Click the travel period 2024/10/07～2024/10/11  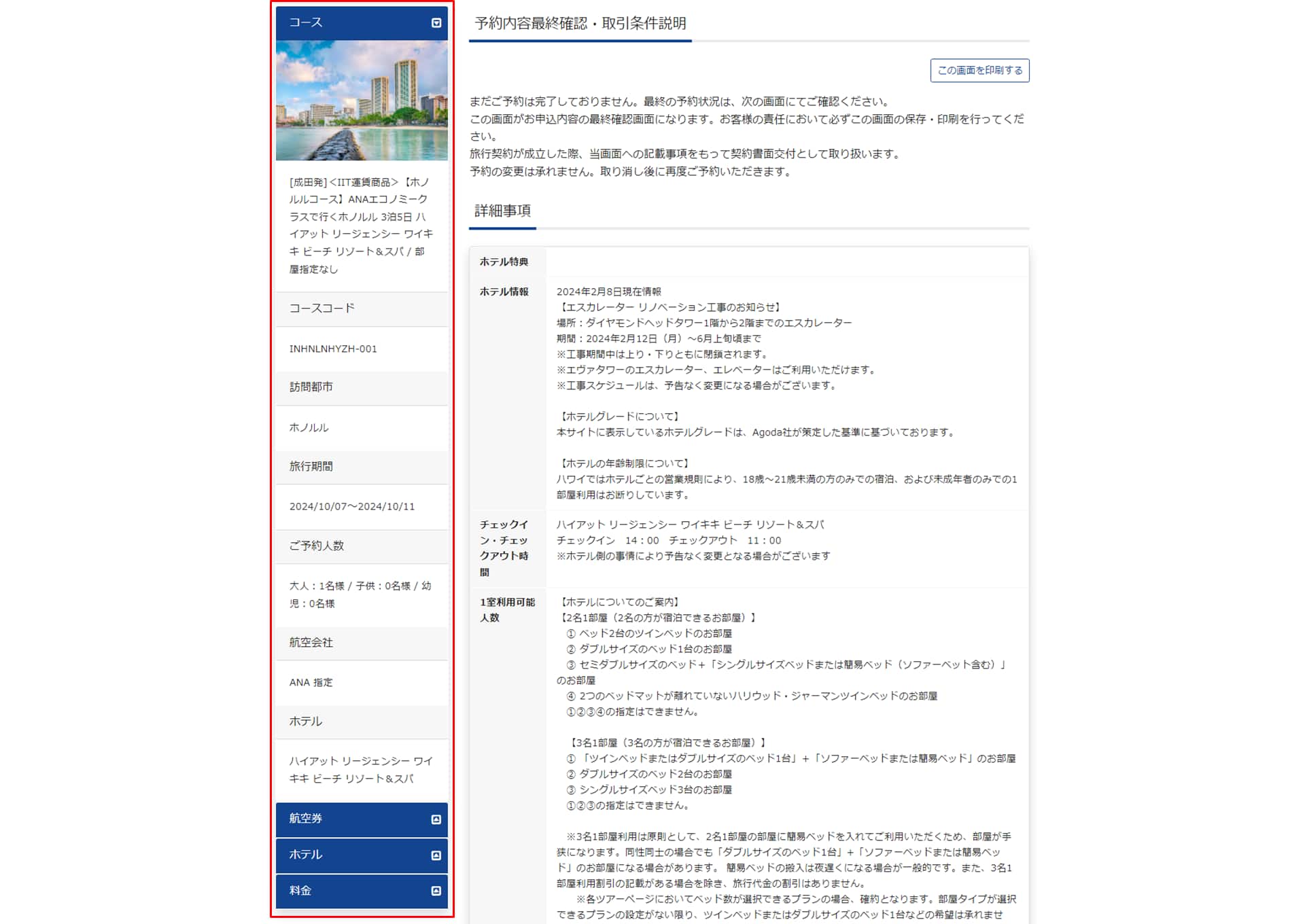(352, 507)
